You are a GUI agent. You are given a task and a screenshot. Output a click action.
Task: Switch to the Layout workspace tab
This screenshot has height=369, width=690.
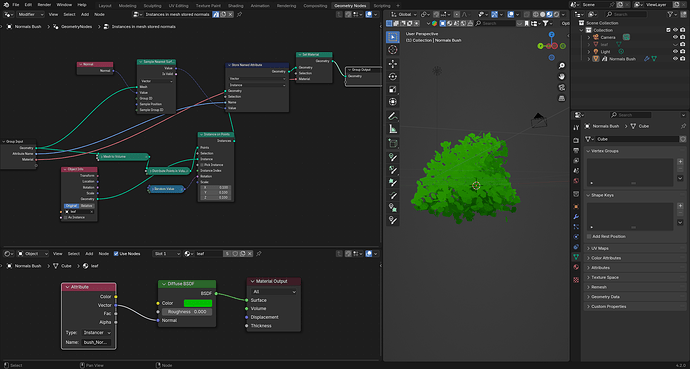(x=105, y=6)
